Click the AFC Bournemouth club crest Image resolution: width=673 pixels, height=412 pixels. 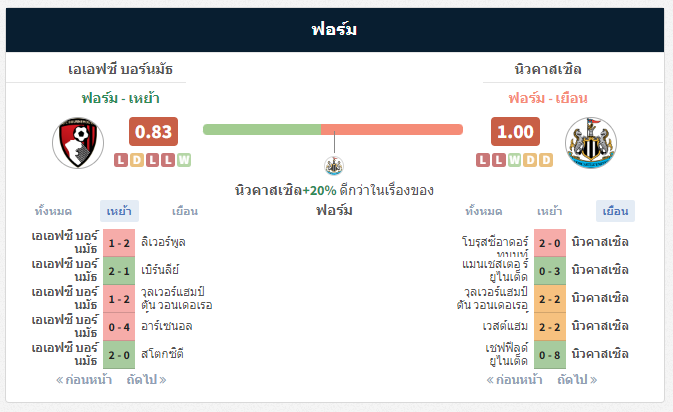pos(78,143)
